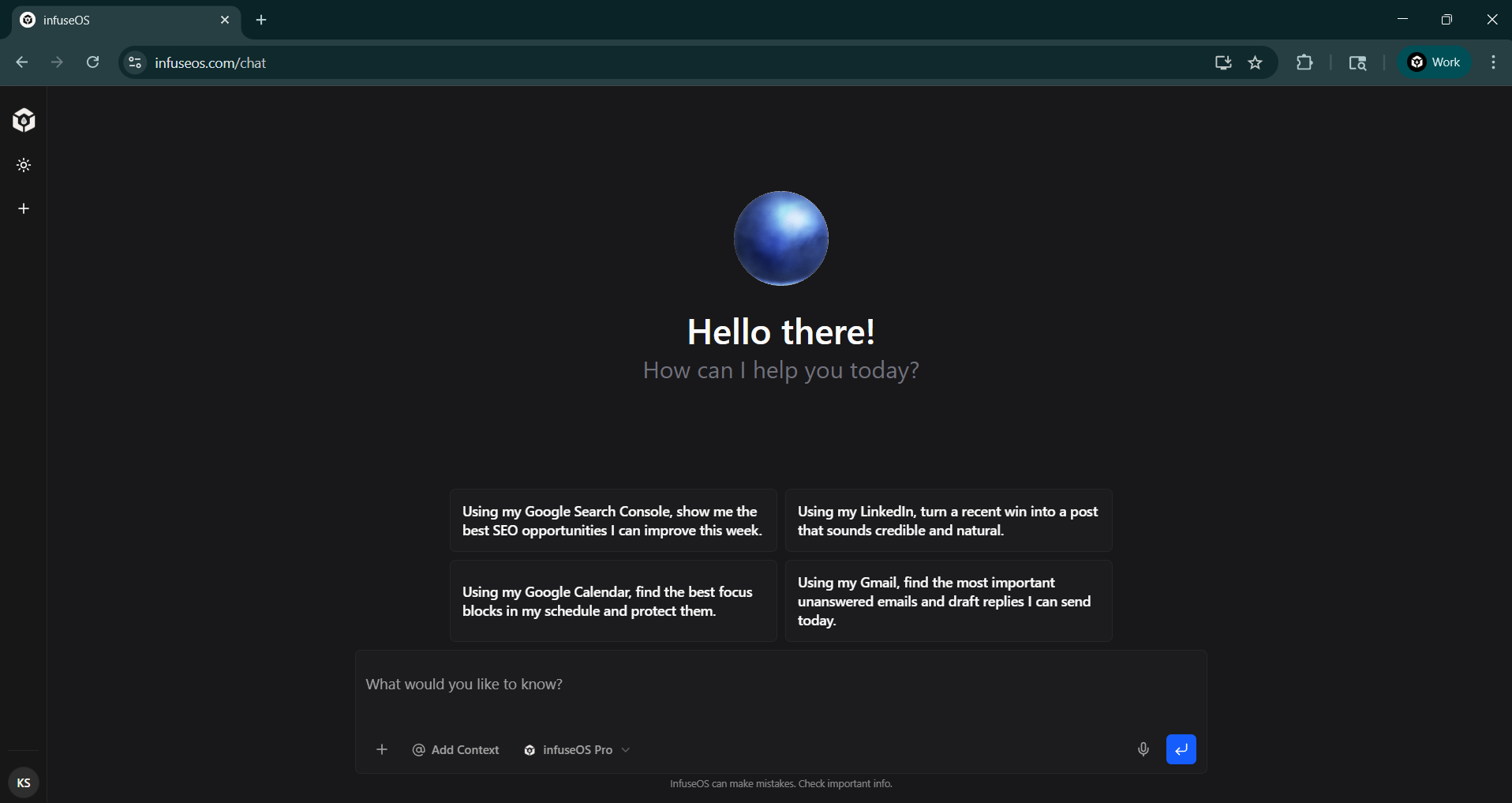
Task: Bookmark this page with the star icon
Action: tap(1256, 62)
